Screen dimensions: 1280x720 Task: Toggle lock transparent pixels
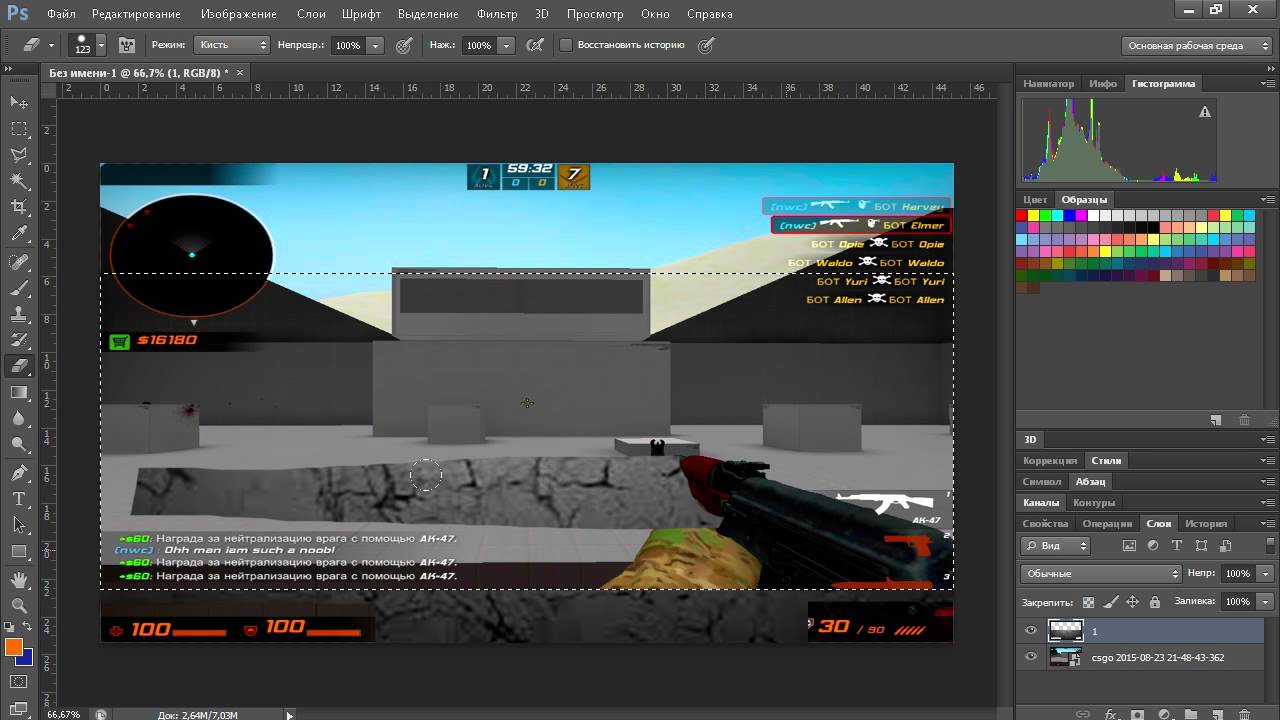1089,602
